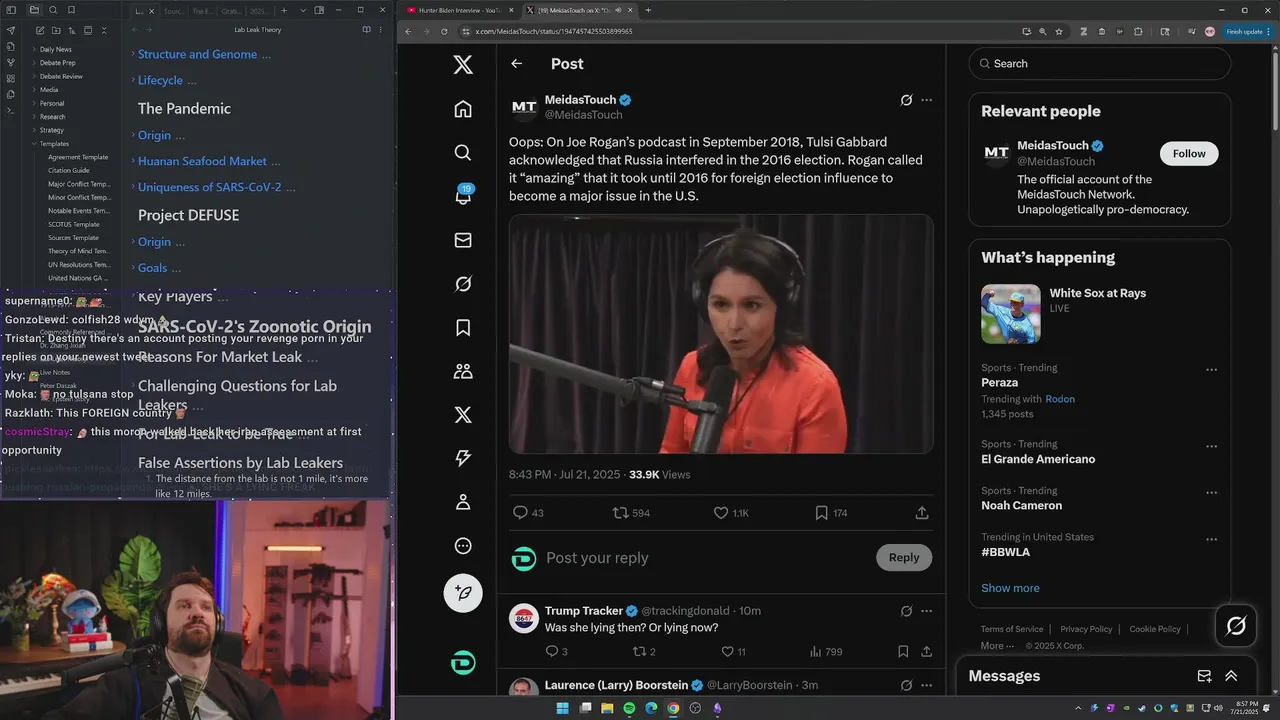Open Messages envelope icon in X sidebar

tap(462, 240)
